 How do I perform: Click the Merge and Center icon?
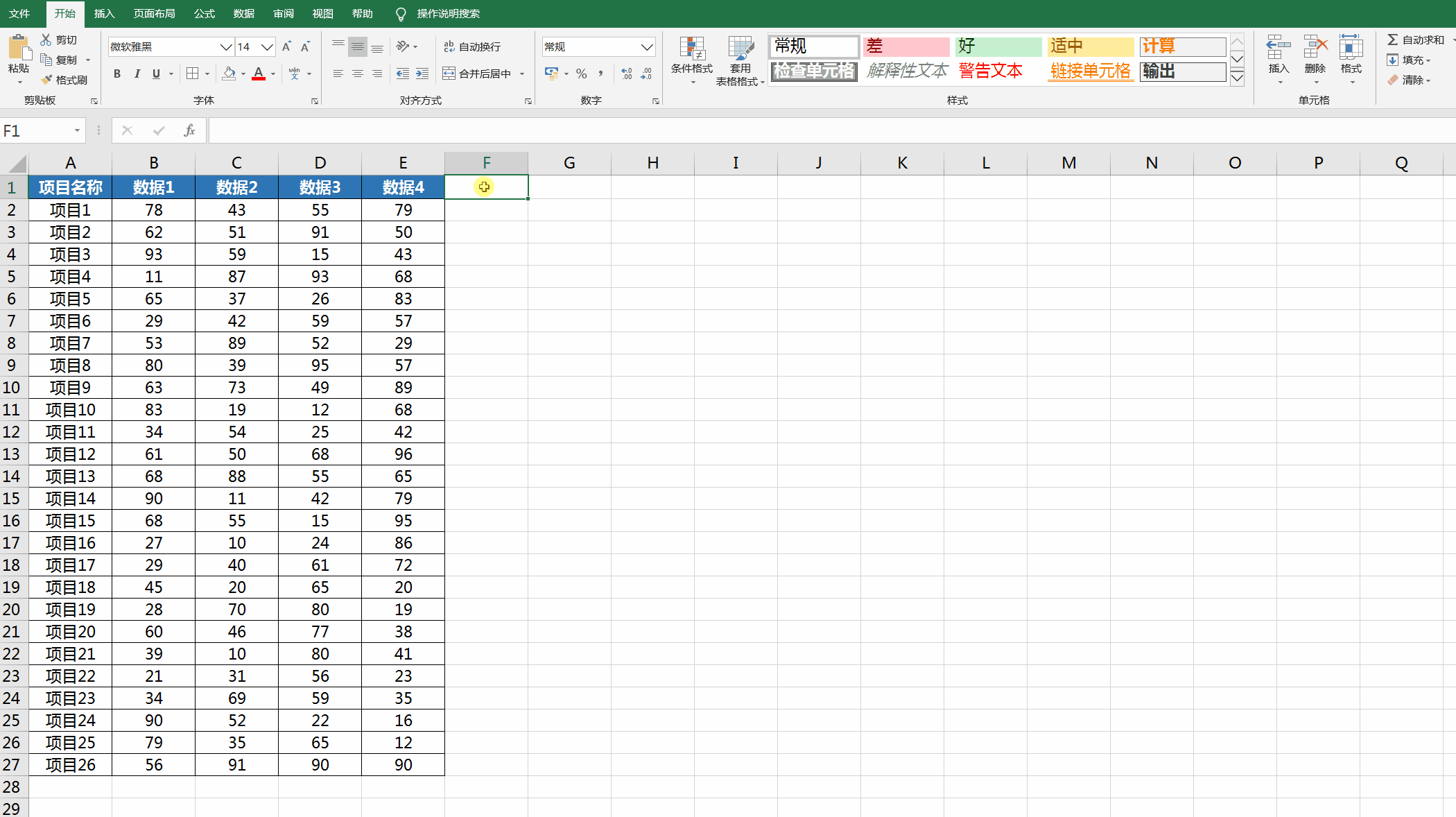[x=449, y=74]
